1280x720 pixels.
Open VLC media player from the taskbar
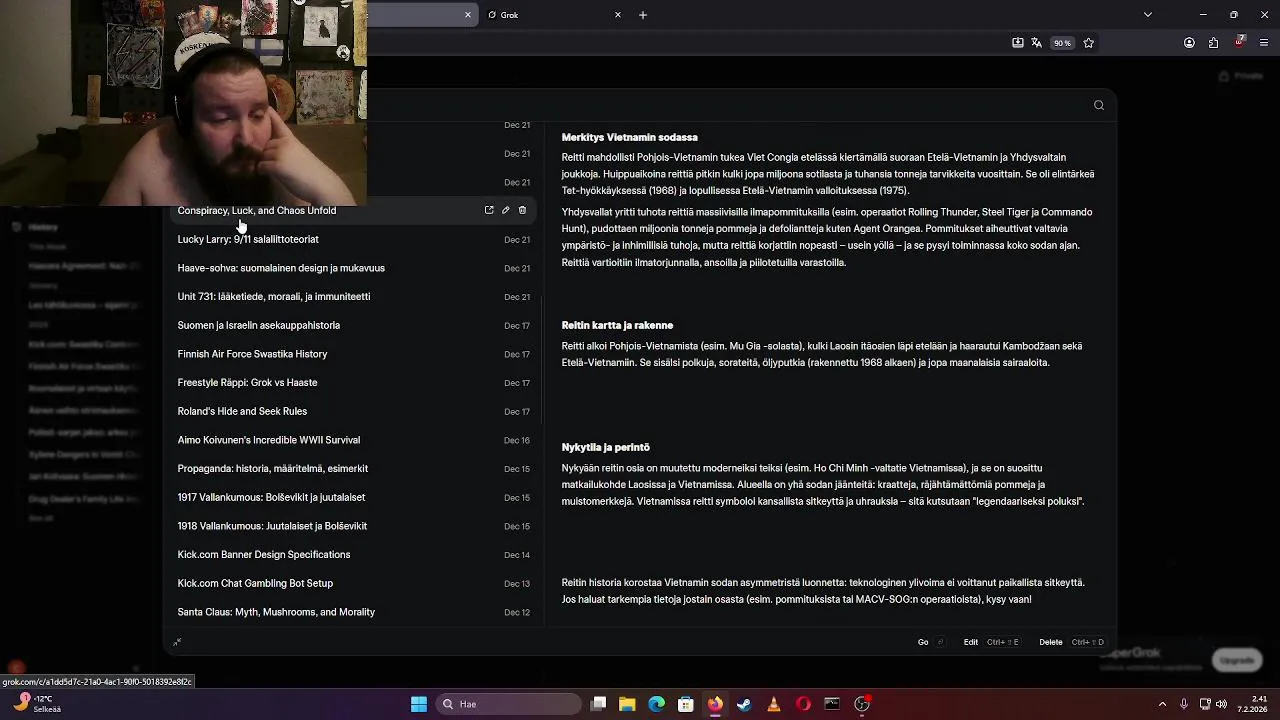[773, 704]
